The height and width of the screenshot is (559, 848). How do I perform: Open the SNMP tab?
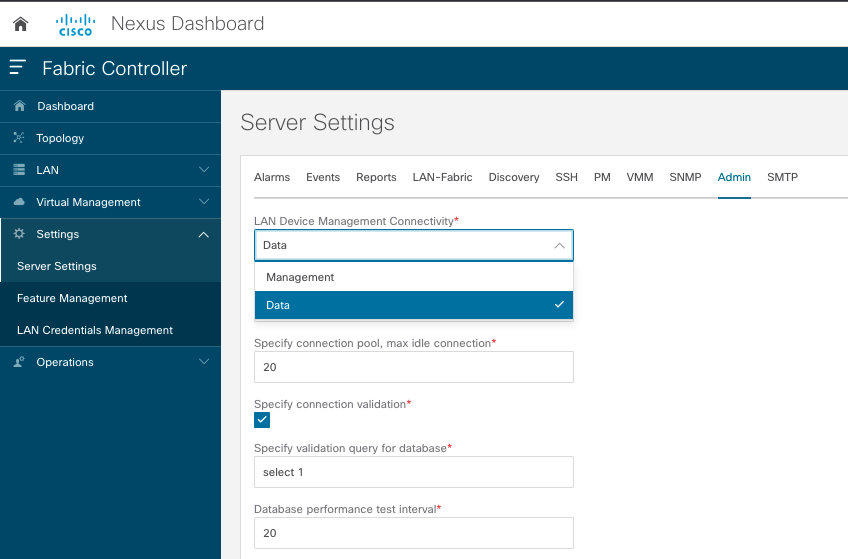click(685, 177)
